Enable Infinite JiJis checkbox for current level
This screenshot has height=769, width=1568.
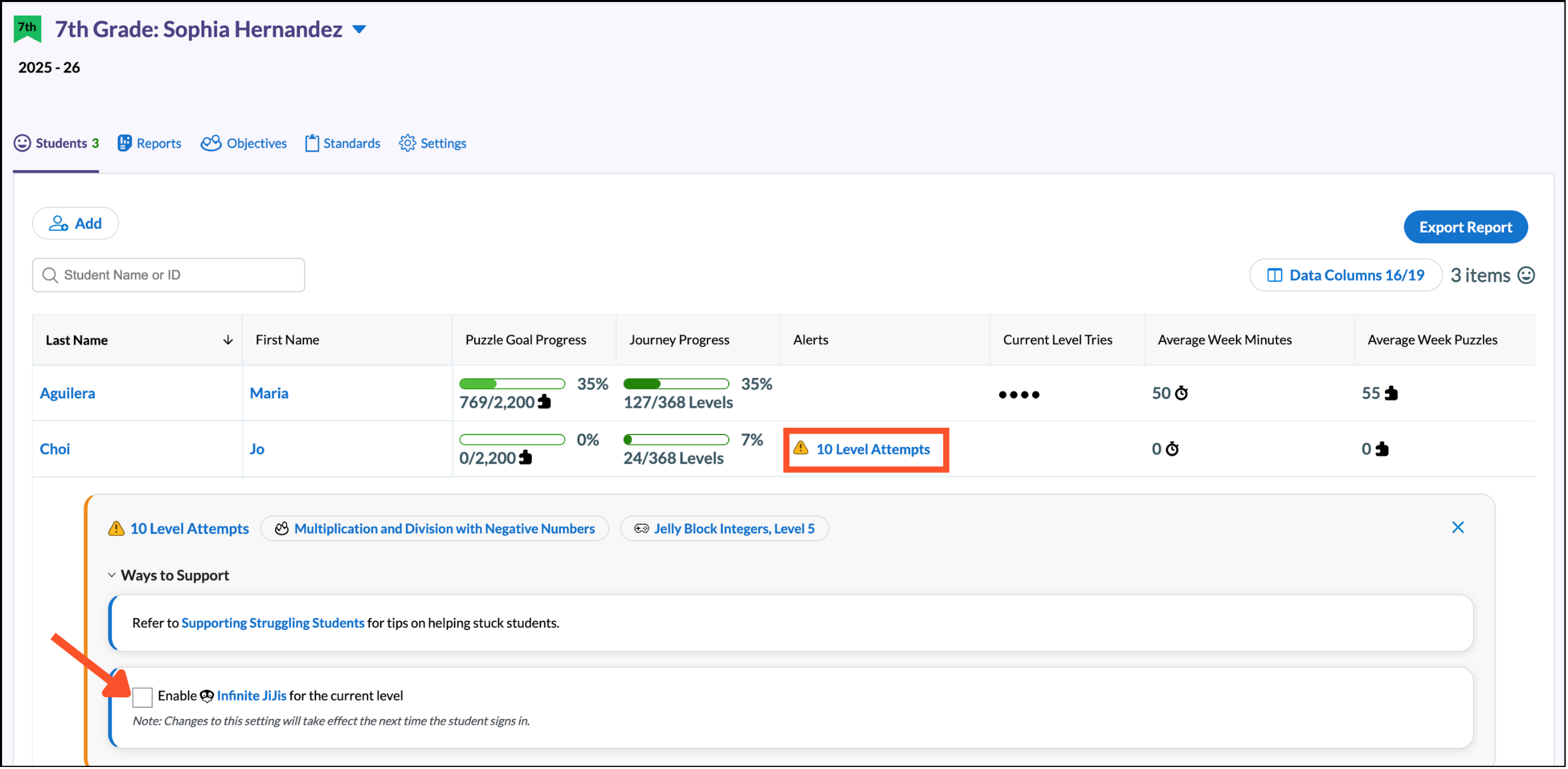tap(142, 697)
